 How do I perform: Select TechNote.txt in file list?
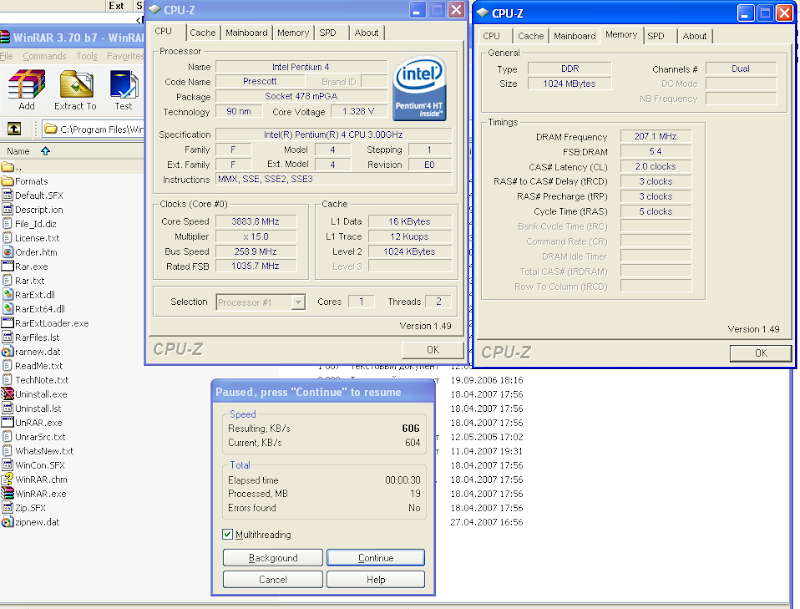point(41,380)
